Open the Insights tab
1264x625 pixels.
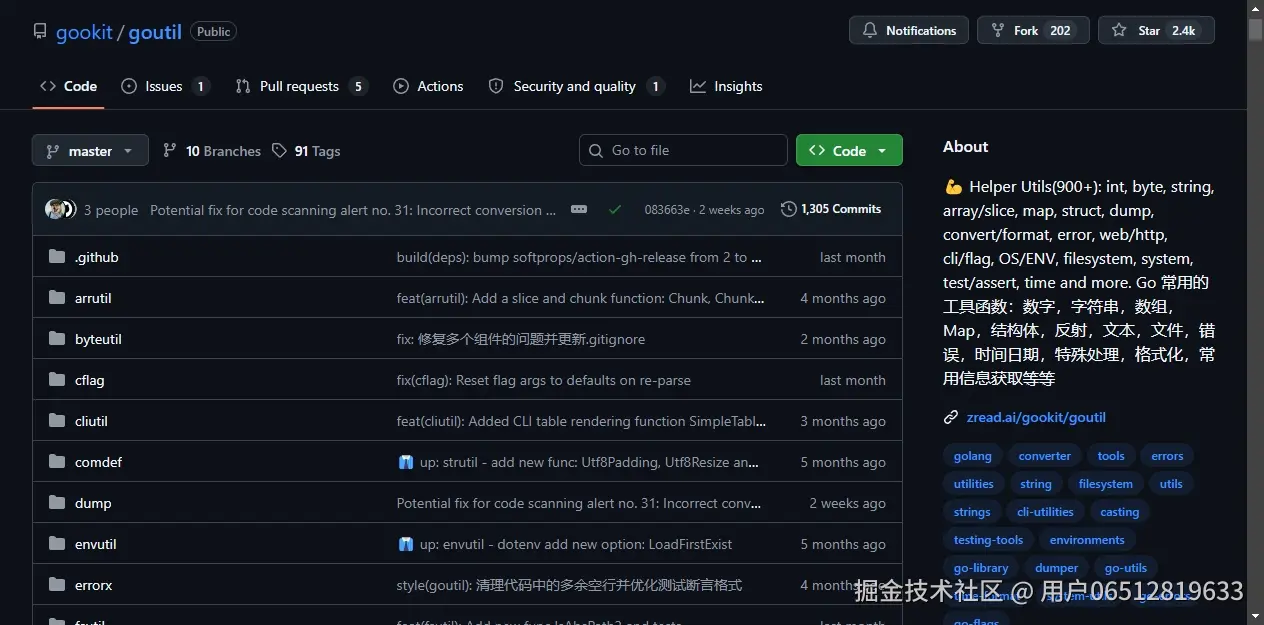tap(726, 86)
